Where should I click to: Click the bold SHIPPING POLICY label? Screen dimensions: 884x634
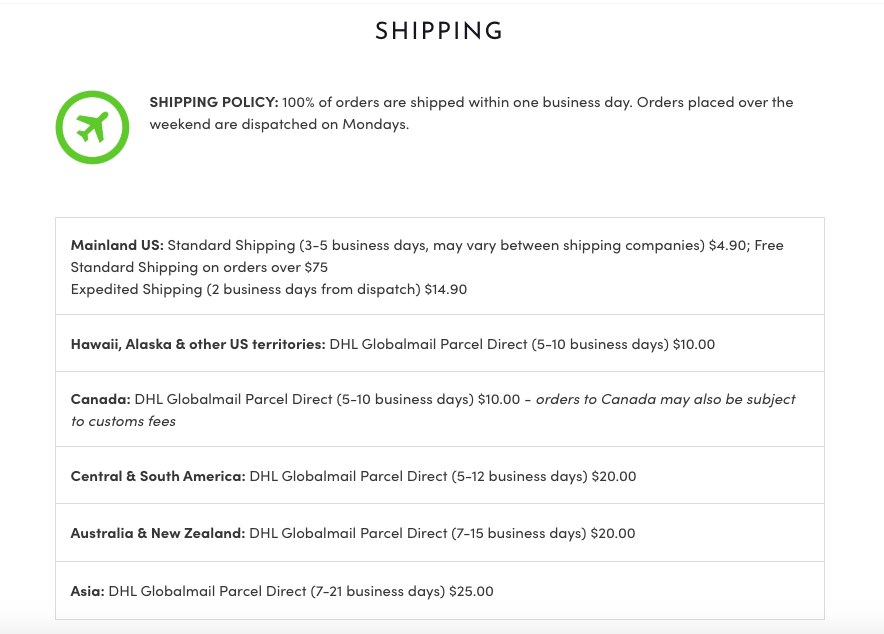coord(214,102)
